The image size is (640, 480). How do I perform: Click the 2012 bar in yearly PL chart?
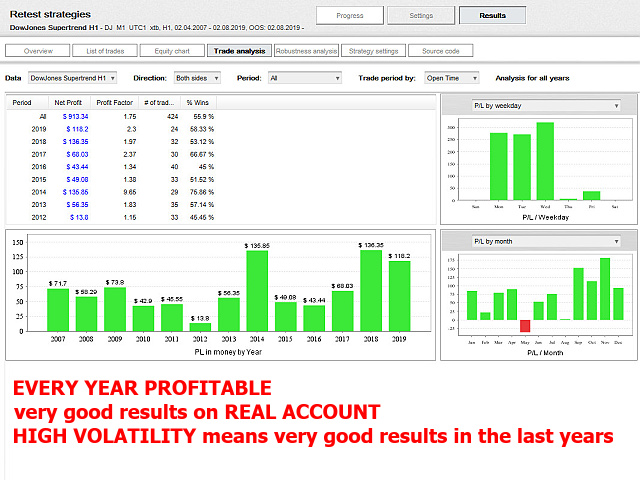(200, 327)
